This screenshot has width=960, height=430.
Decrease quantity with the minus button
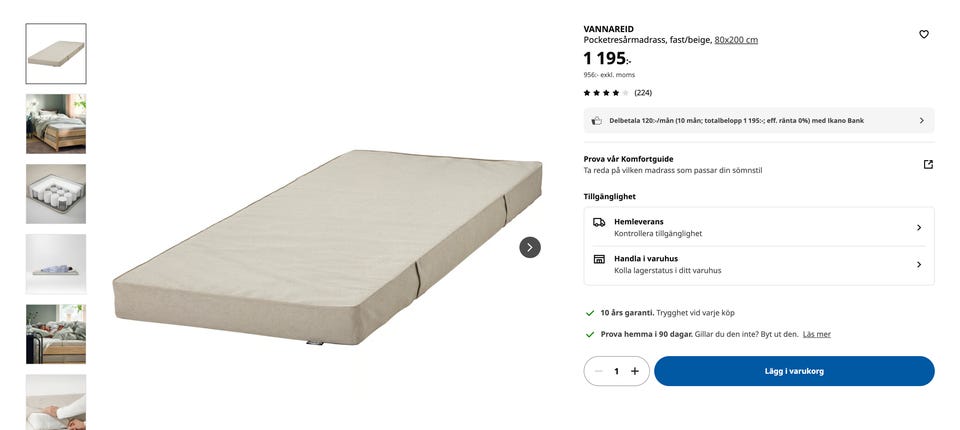[599, 371]
